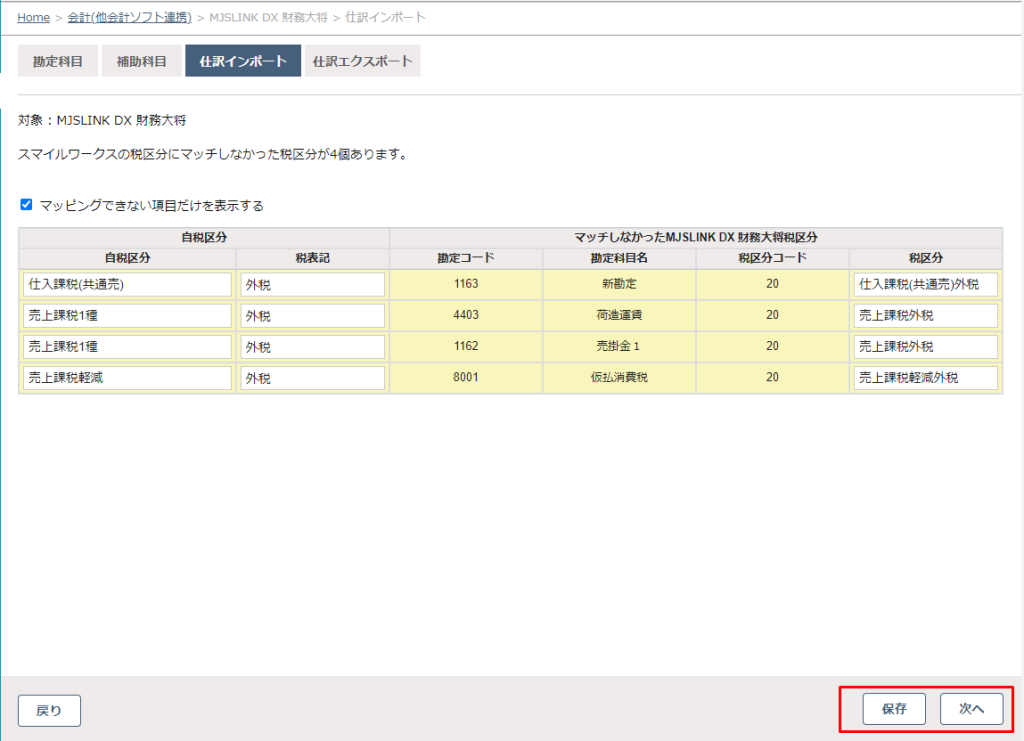Click the 税表記 column header
1024x741 pixels.
coord(313,258)
